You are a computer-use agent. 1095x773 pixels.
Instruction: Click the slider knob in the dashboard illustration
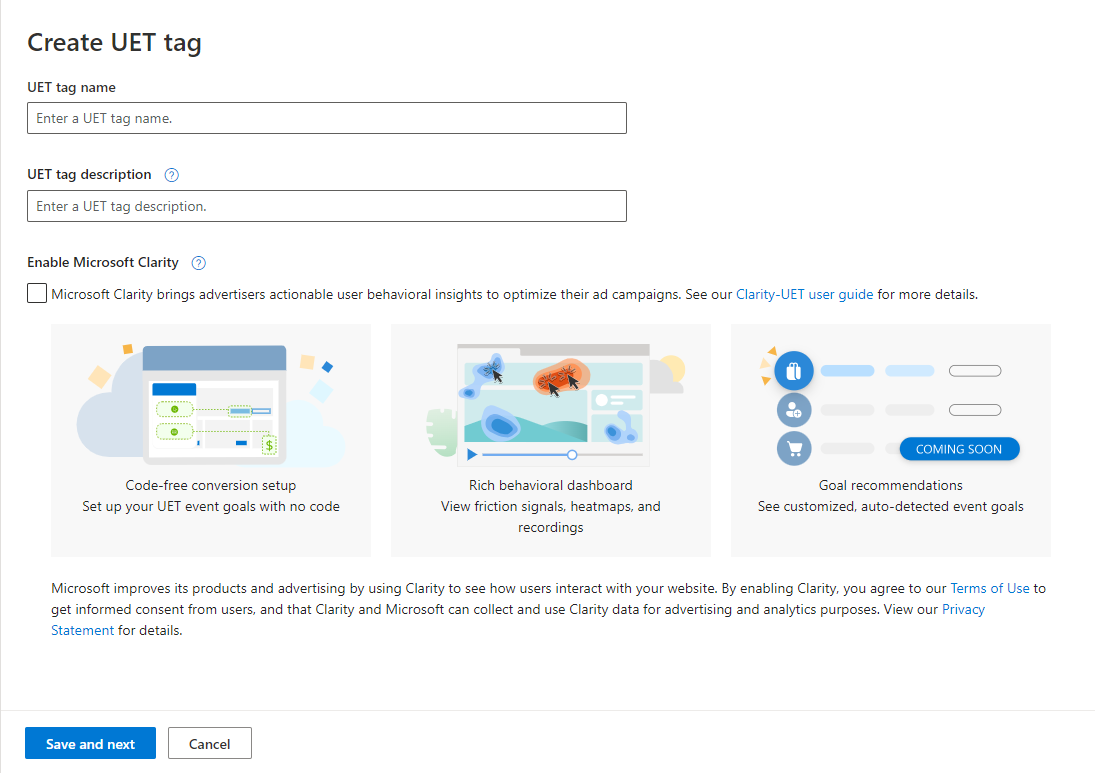(x=572, y=455)
